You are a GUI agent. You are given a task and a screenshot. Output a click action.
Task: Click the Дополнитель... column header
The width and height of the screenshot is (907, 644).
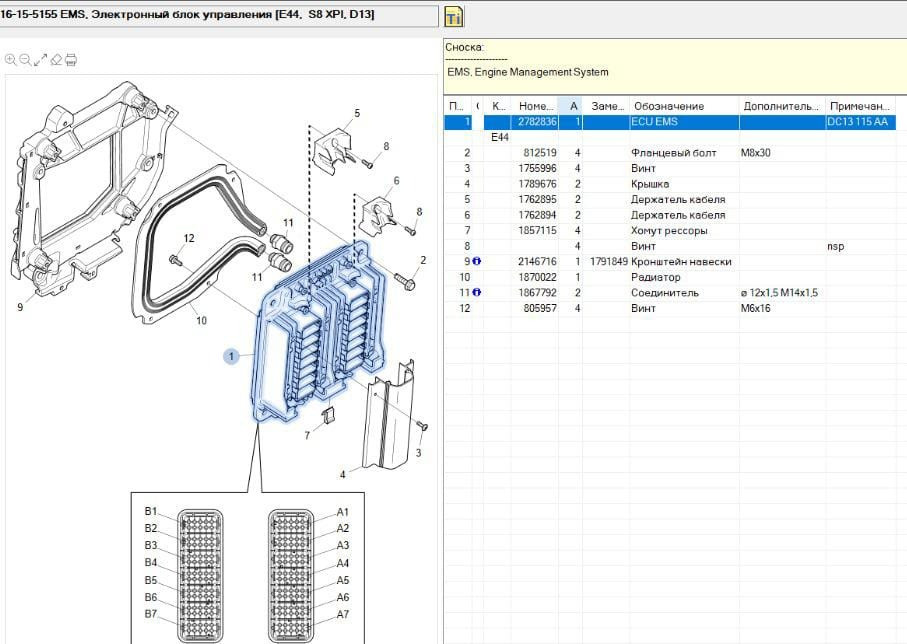780,106
